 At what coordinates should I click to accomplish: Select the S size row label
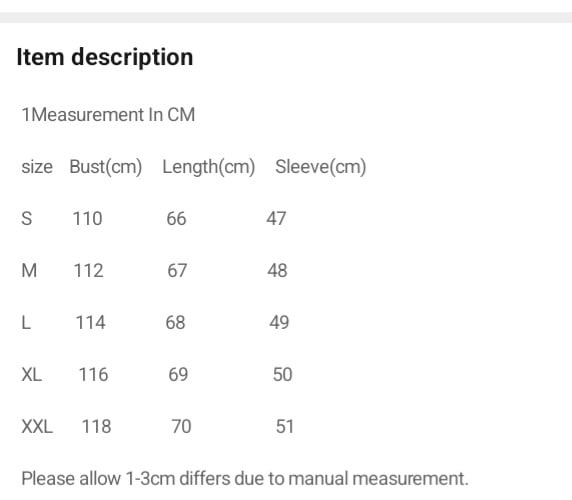(27, 219)
